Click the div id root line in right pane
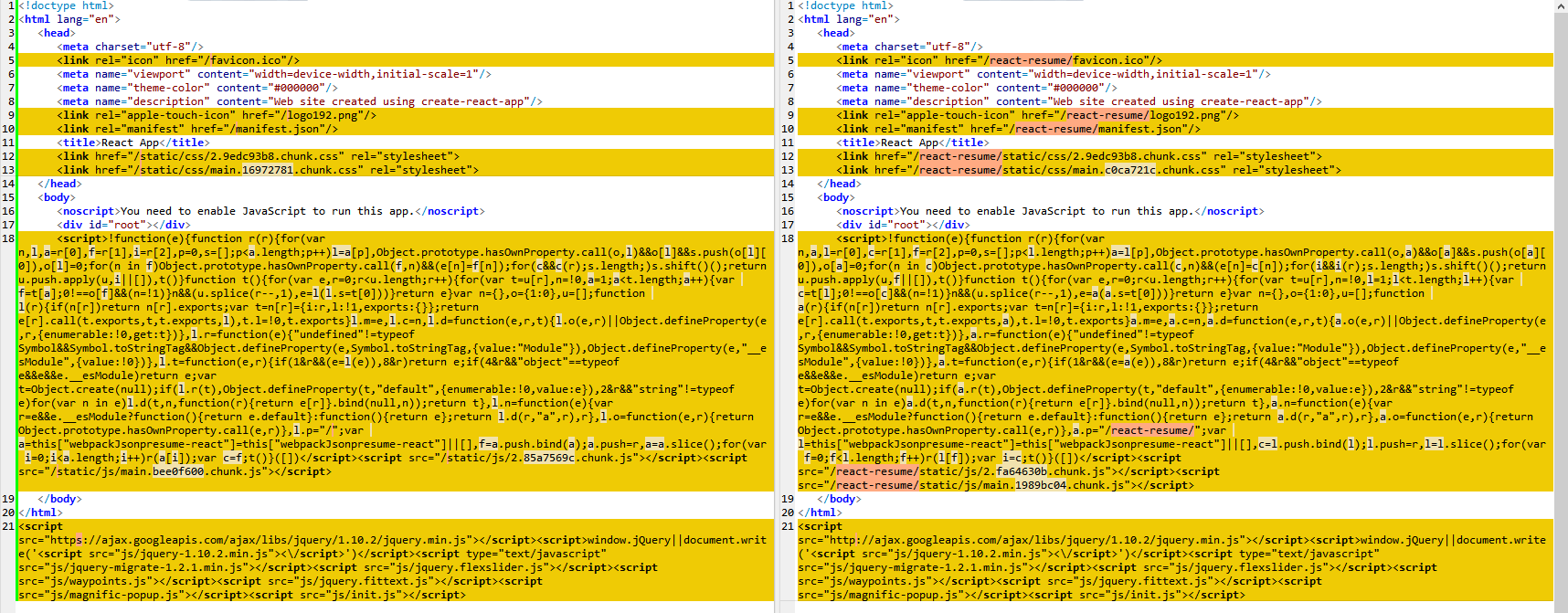The height and width of the screenshot is (613, 1568). [904, 225]
